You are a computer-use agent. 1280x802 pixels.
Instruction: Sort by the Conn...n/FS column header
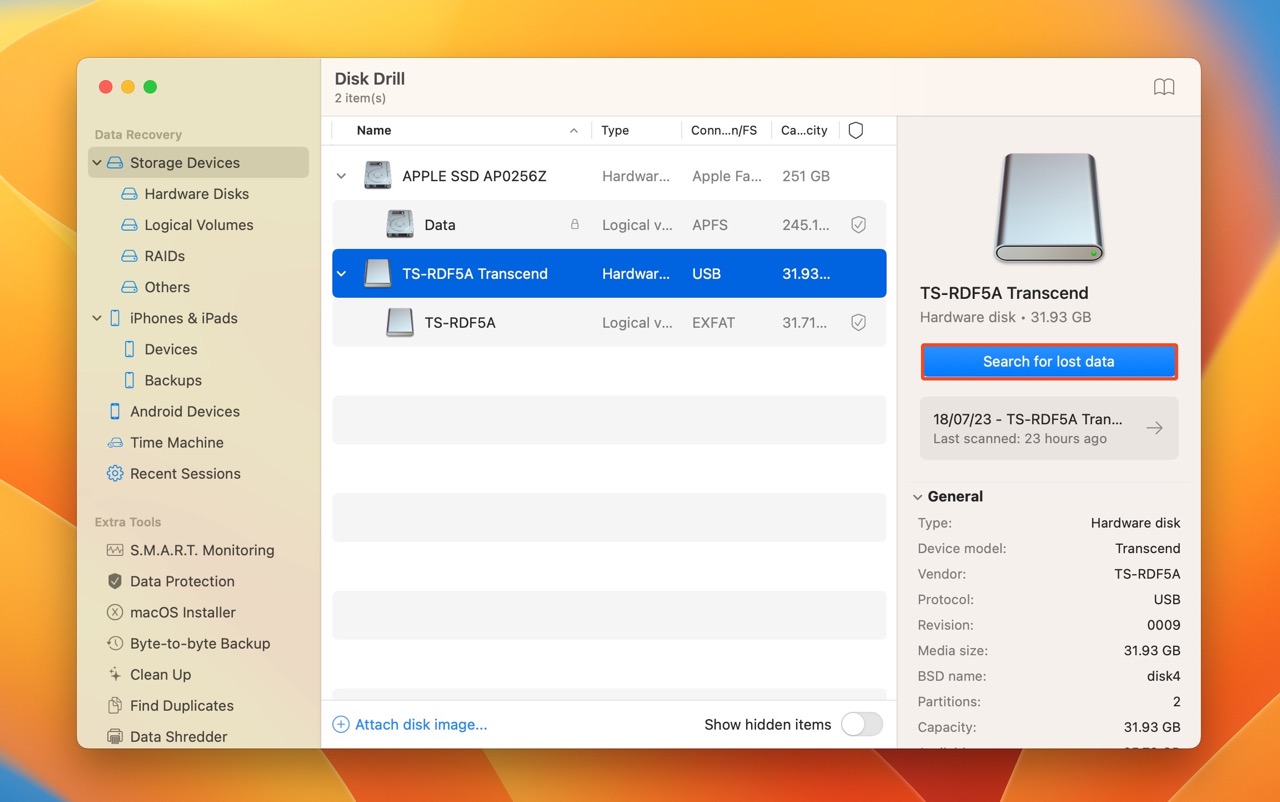(x=726, y=130)
